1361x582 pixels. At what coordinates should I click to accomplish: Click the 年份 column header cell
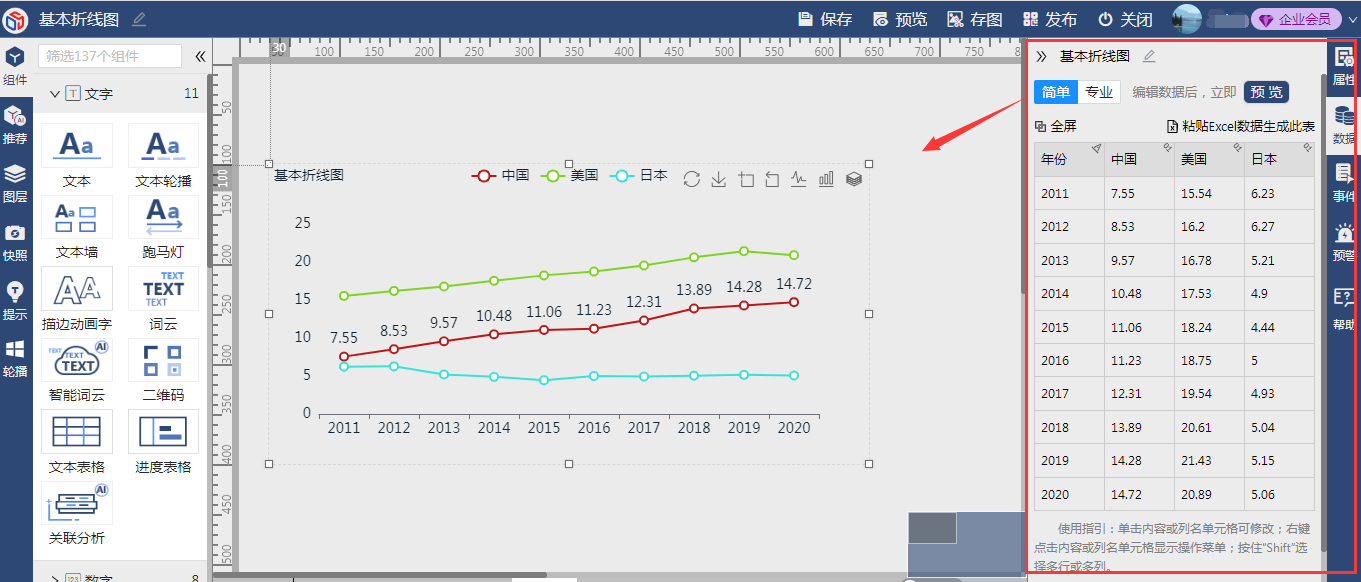(1069, 159)
